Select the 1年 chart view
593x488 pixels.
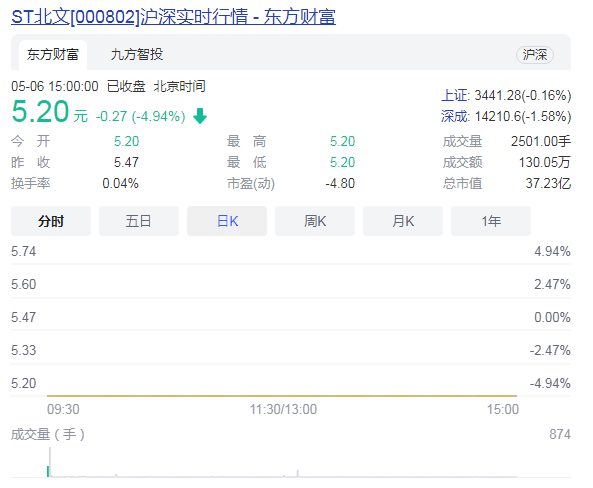[491, 221]
